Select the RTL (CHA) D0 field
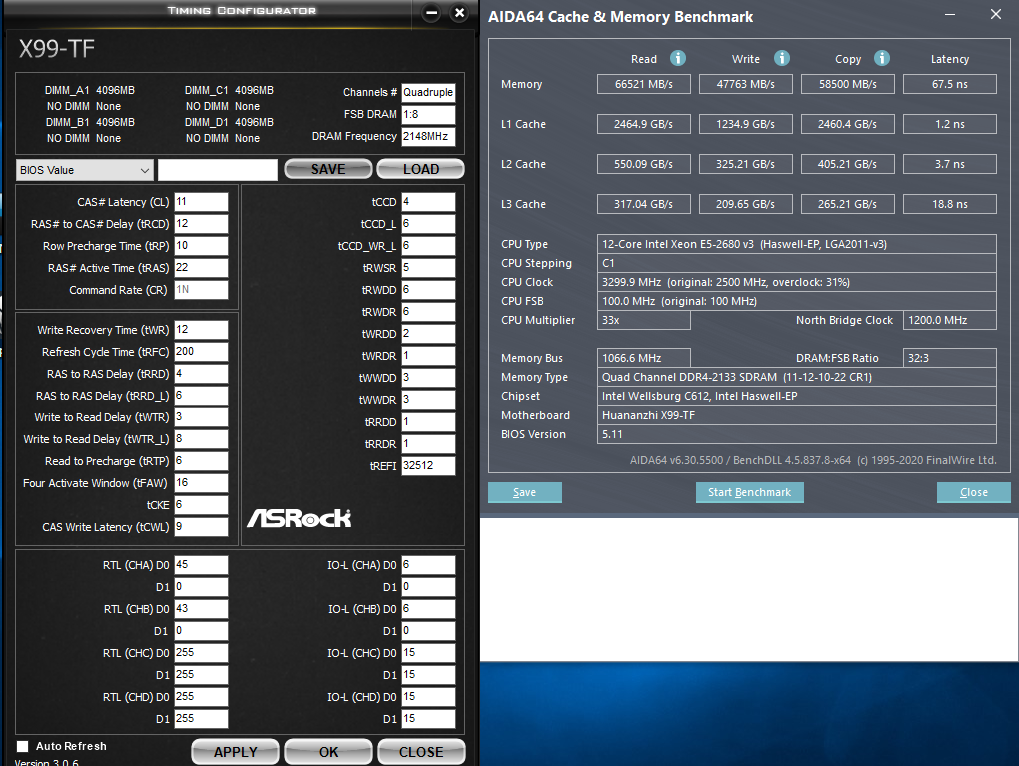The height and width of the screenshot is (766, 1019). click(201, 565)
